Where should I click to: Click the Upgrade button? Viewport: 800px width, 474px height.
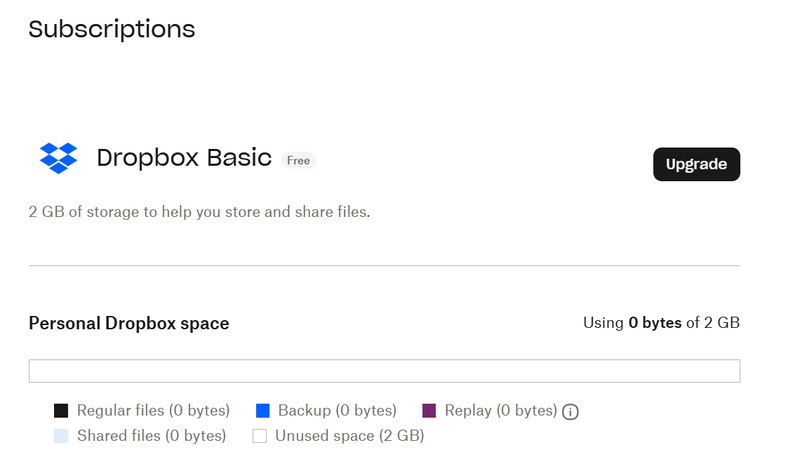click(x=696, y=164)
